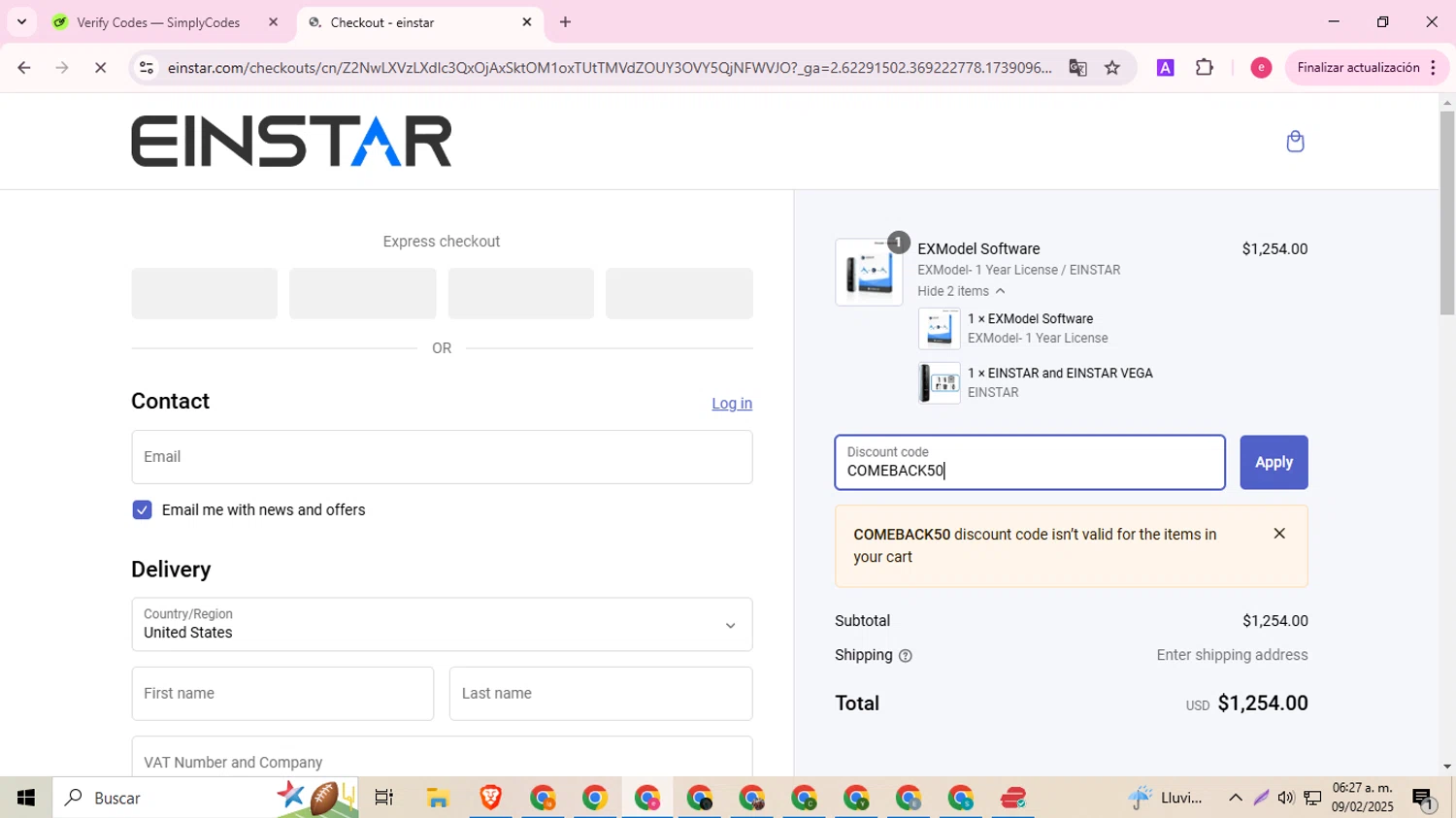Screen dimensions: 1456x818
Task: Open the pen icon in system tray
Action: coord(1261,798)
